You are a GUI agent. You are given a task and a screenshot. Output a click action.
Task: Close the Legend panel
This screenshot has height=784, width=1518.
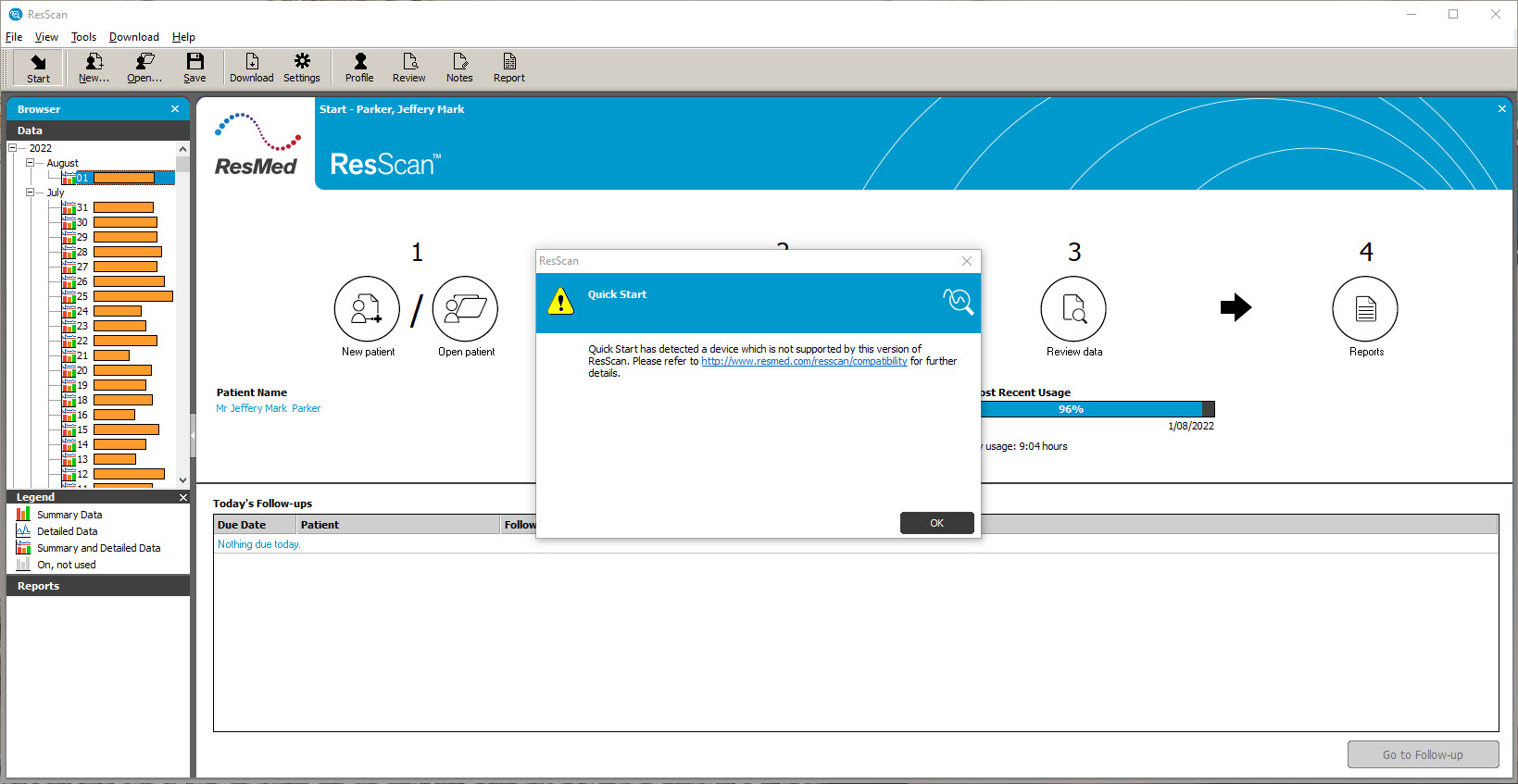[x=182, y=497]
